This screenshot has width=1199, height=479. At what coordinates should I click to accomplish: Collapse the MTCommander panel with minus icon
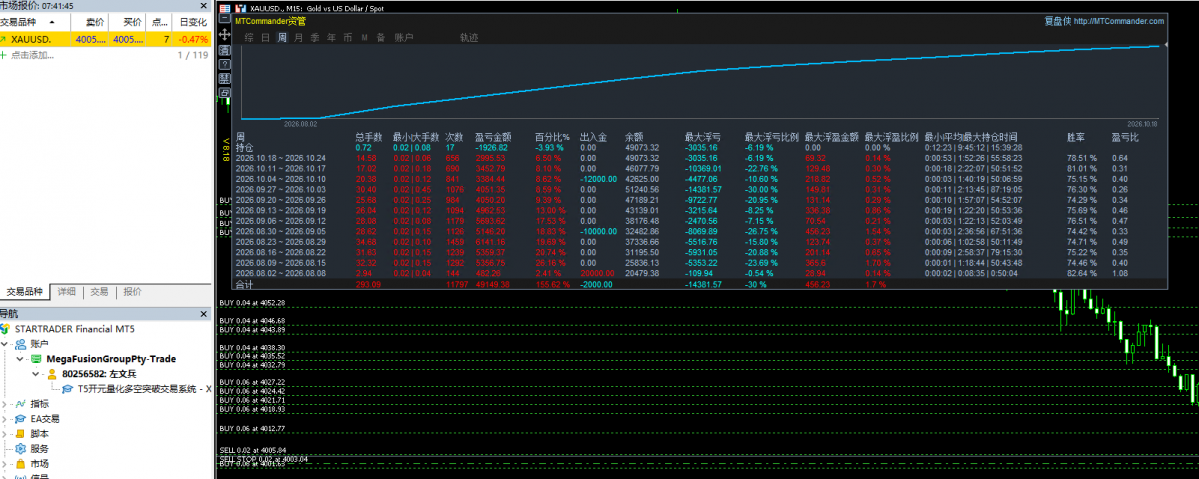pyautogui.click(x=225, y=18)
